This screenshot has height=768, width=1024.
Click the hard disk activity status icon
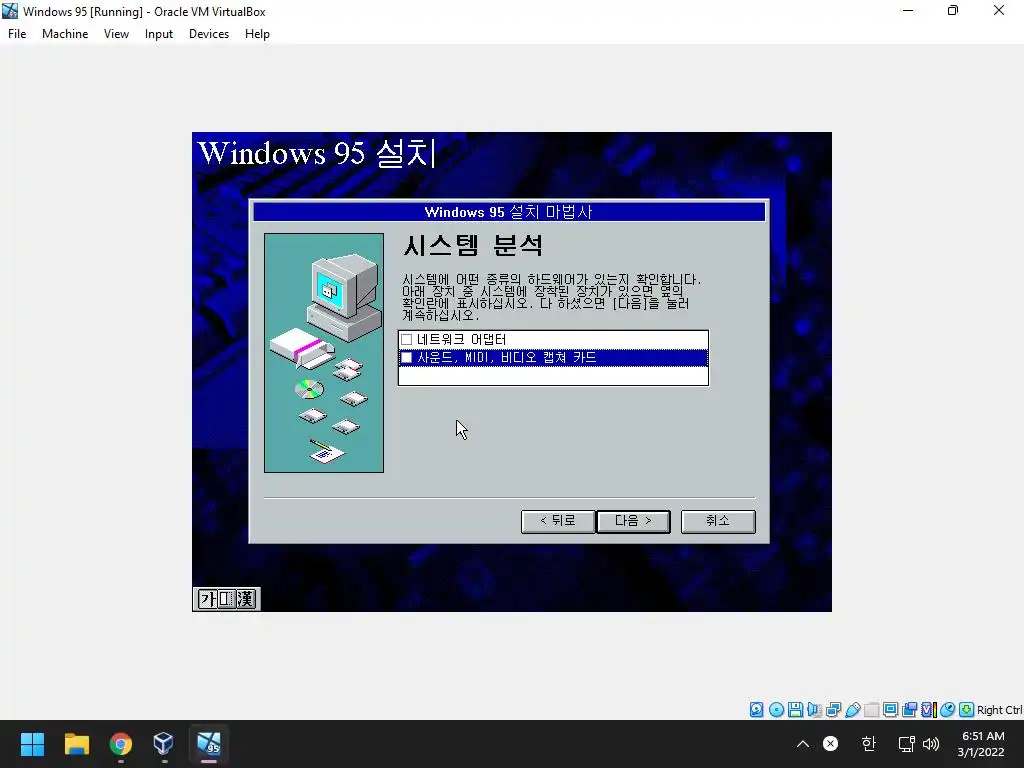point(756,710)
